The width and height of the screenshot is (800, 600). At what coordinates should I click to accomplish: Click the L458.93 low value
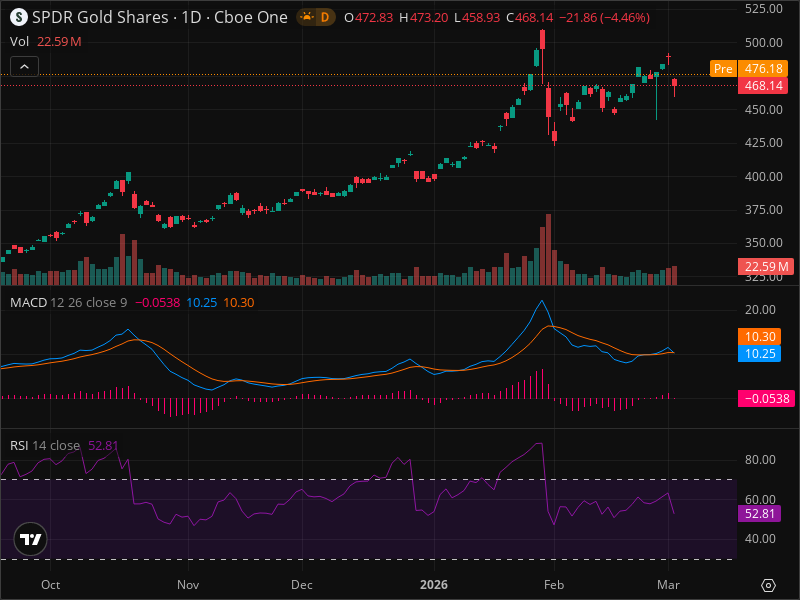(477, 18)
